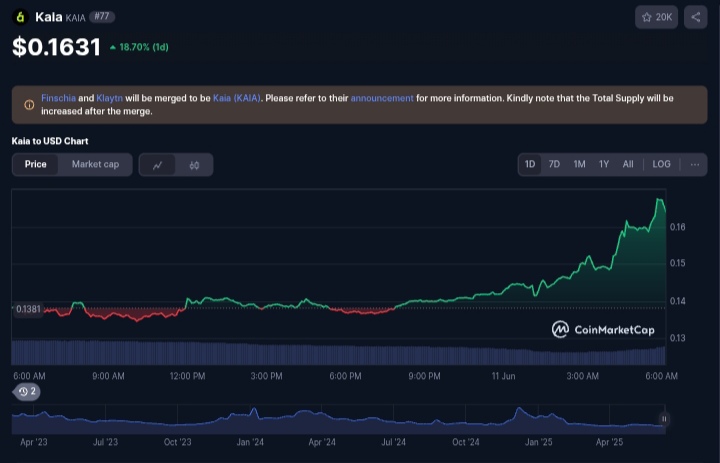Click the share icon button
This screenshot has width=720, height=463.
pyautogui.click(x=695, y=17)
